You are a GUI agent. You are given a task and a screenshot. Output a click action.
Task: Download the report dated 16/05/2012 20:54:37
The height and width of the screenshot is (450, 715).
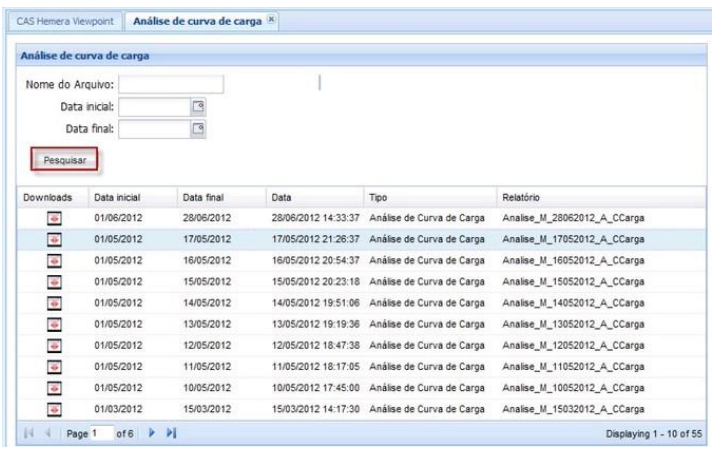[54, 259]
